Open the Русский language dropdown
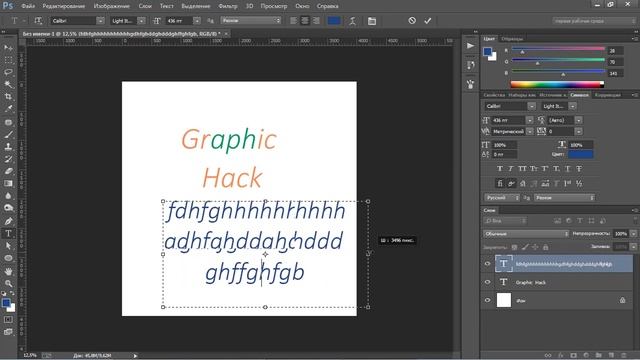 [x=502, y=198]
